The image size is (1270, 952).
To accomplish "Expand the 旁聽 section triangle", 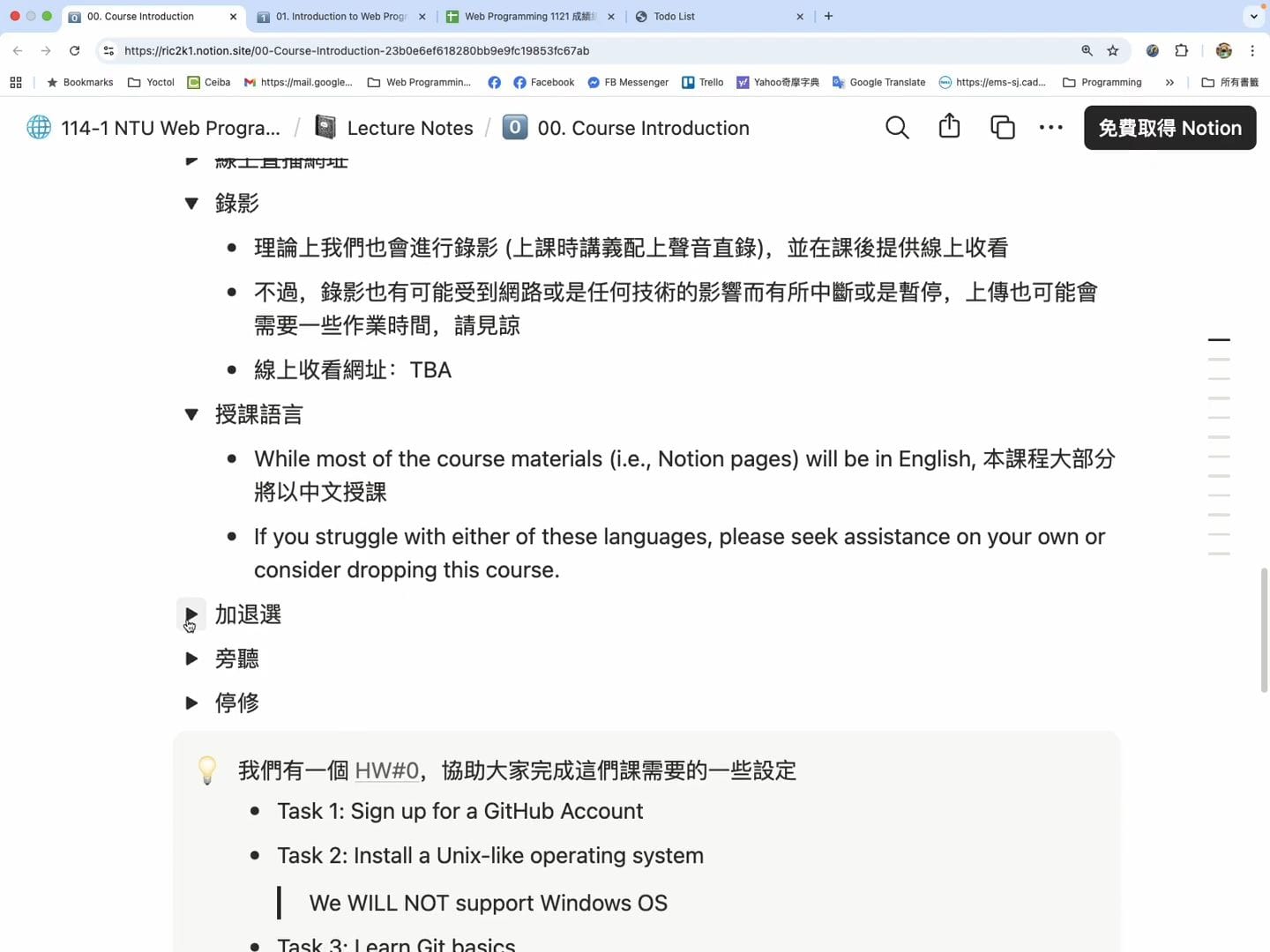I will pos(191,658).
